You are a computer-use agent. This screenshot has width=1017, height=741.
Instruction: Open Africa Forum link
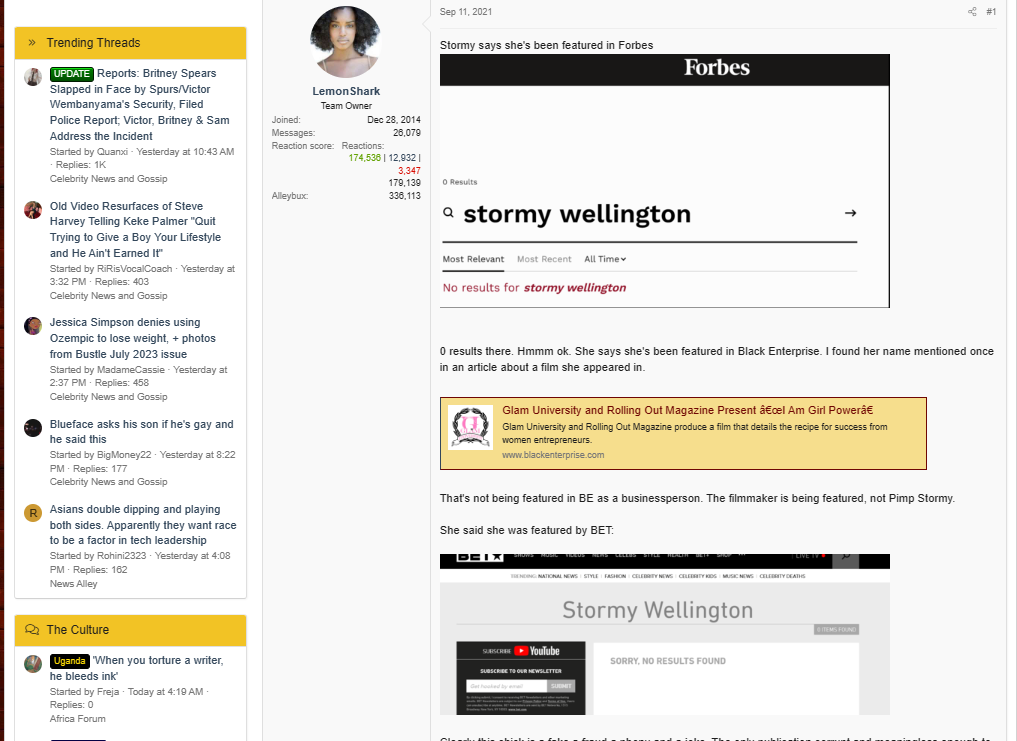click(78, 719)
